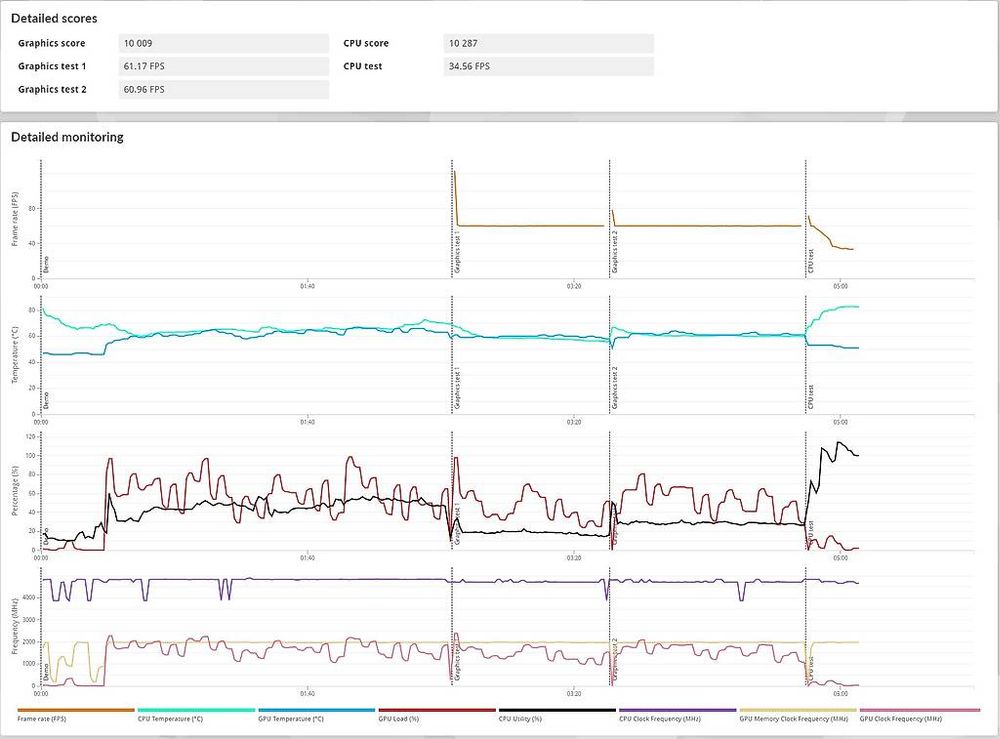Click the Percentage (%) axis title
The image size is (1000, 739).
pyautogui.click(x=15, y=490)
